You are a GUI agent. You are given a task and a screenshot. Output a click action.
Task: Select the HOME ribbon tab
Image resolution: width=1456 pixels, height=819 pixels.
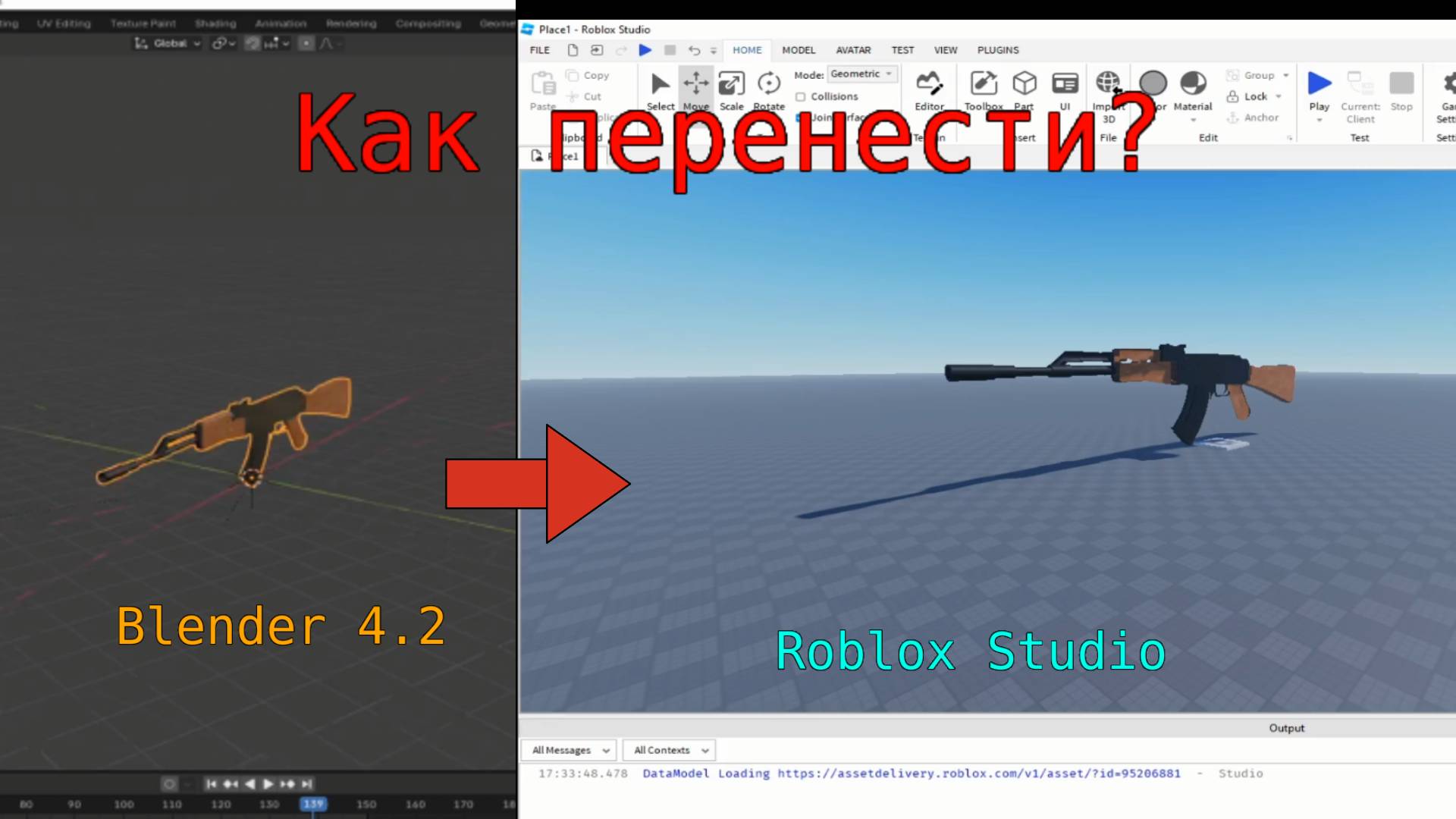point(747,50)
